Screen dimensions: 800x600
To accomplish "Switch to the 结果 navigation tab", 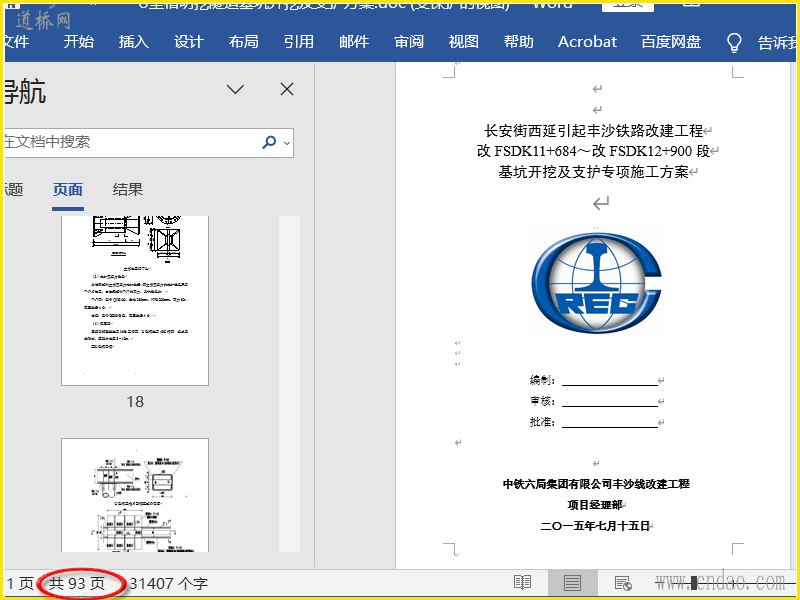I will [x=128, y=190].
